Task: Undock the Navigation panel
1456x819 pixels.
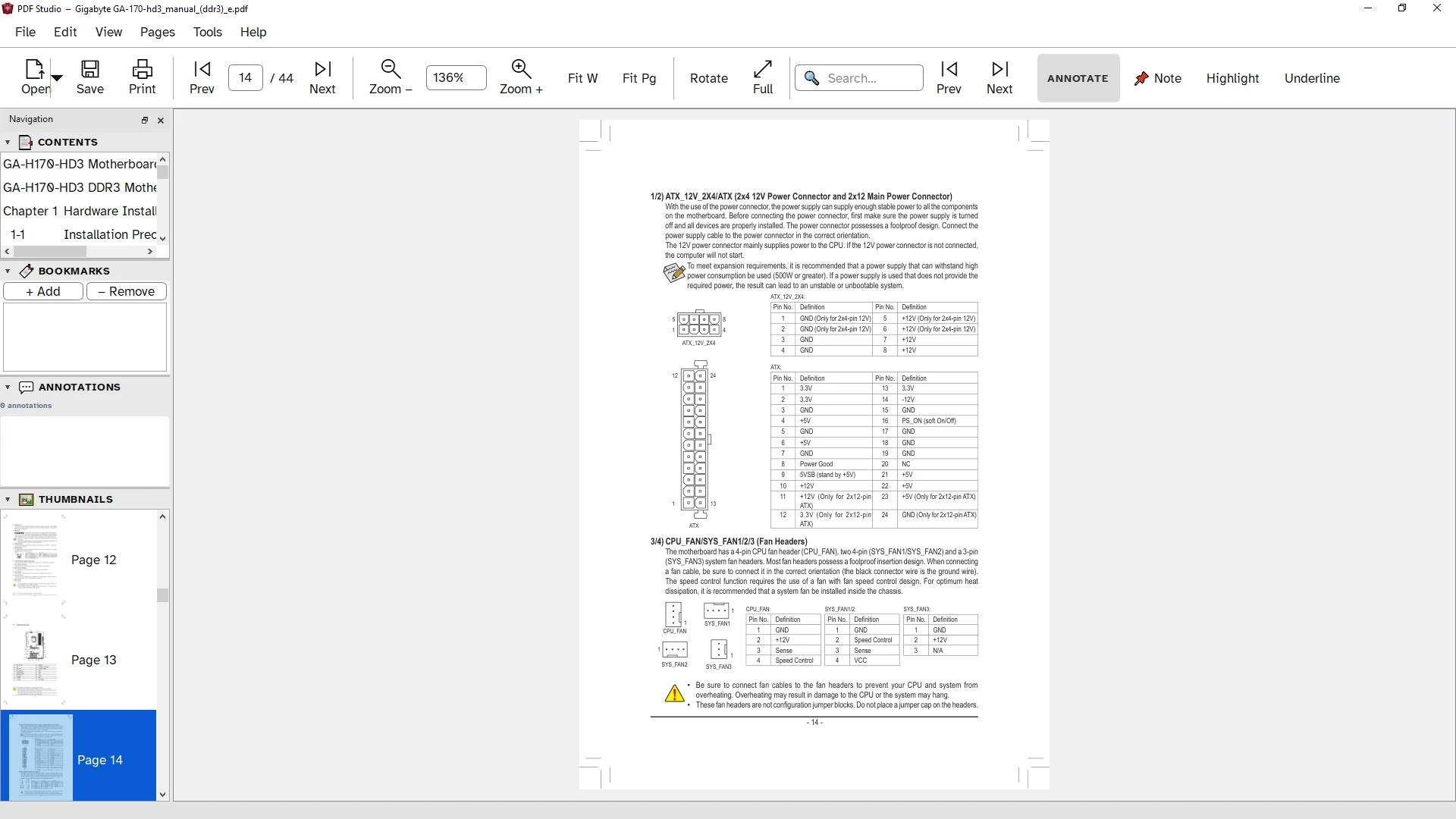Action: (145, 120)
